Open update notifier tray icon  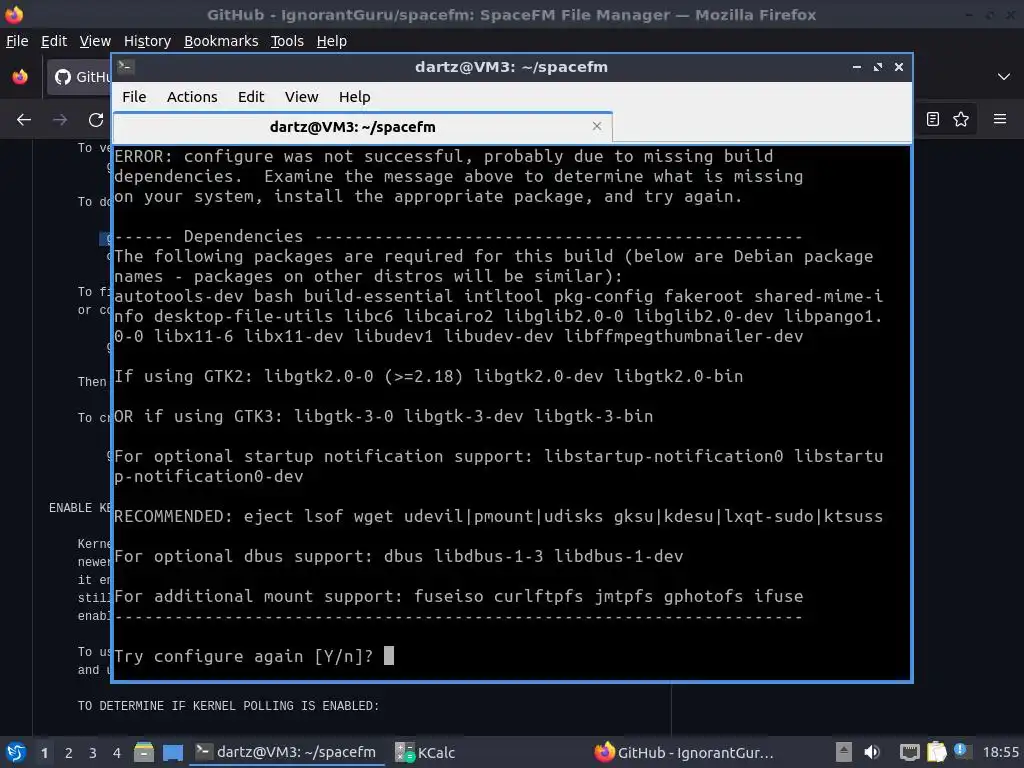pos(961,751)
